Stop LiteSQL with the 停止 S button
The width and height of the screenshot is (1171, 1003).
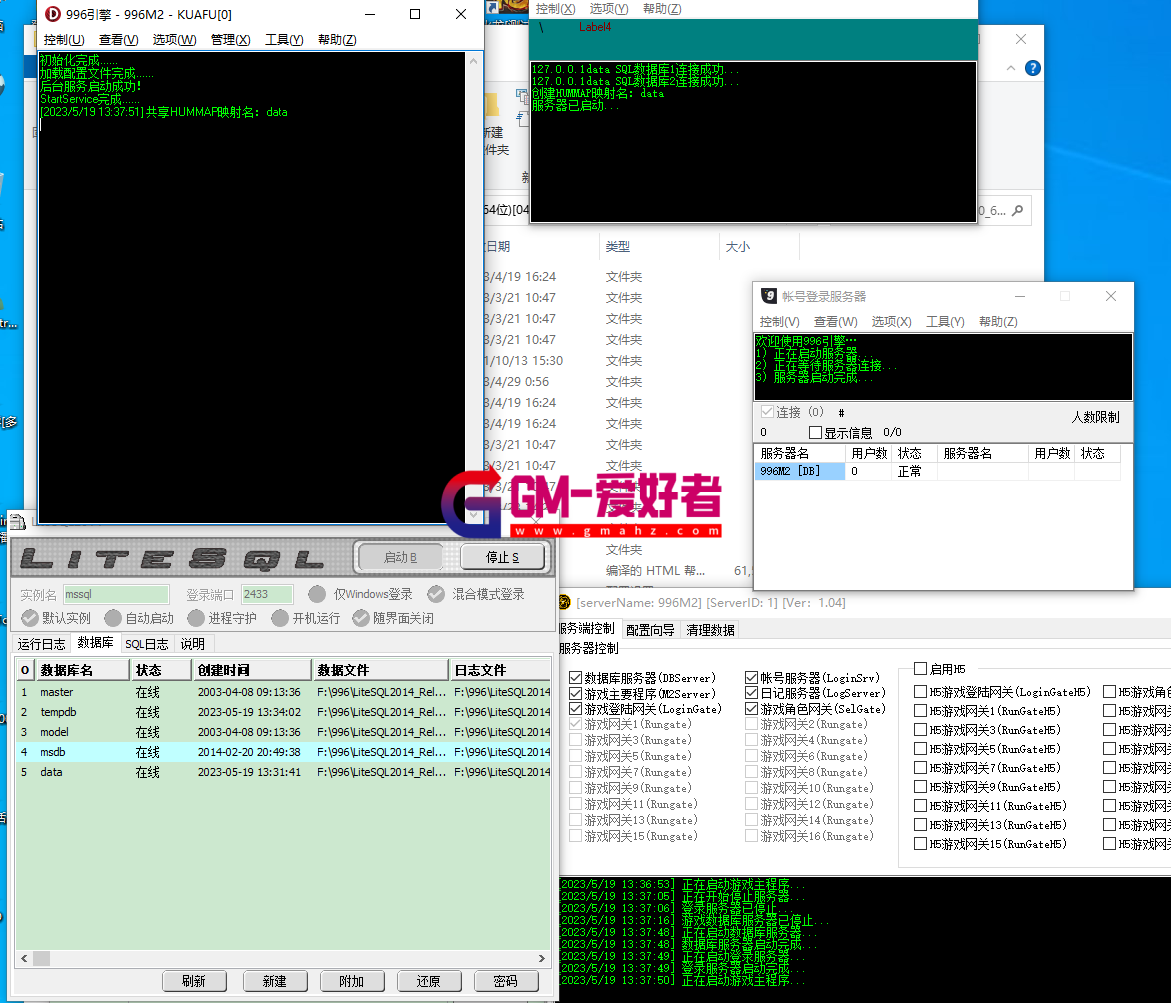click(503, 557)
